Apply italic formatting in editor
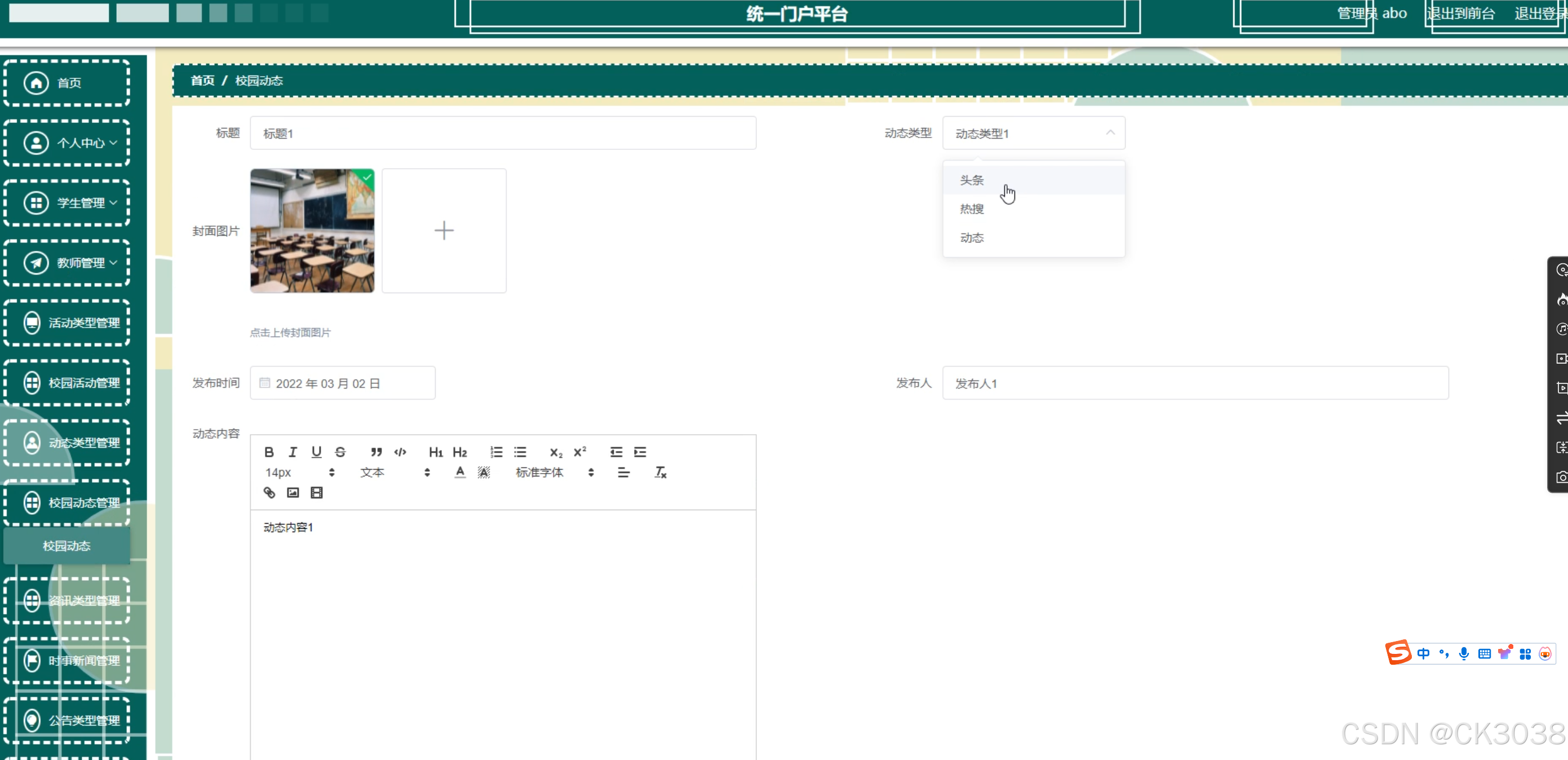This screenshot has width=1568, height=760. pyautogui.click(x=293, y=452)
